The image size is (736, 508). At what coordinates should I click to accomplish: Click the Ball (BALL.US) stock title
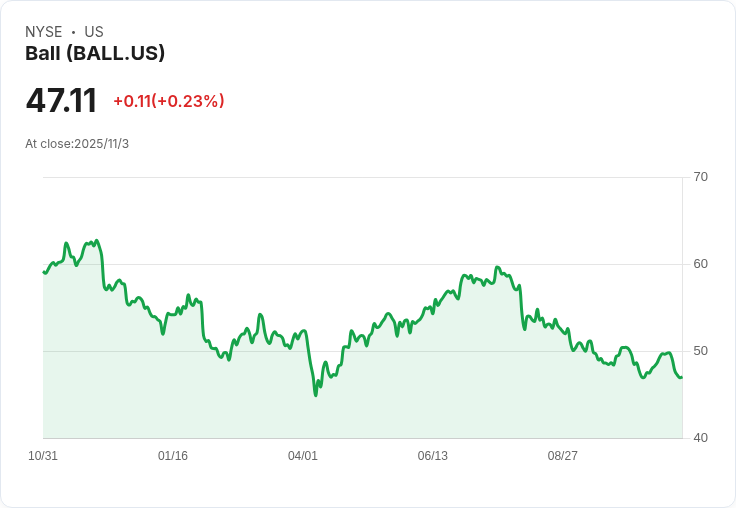[x=95, y=54]
